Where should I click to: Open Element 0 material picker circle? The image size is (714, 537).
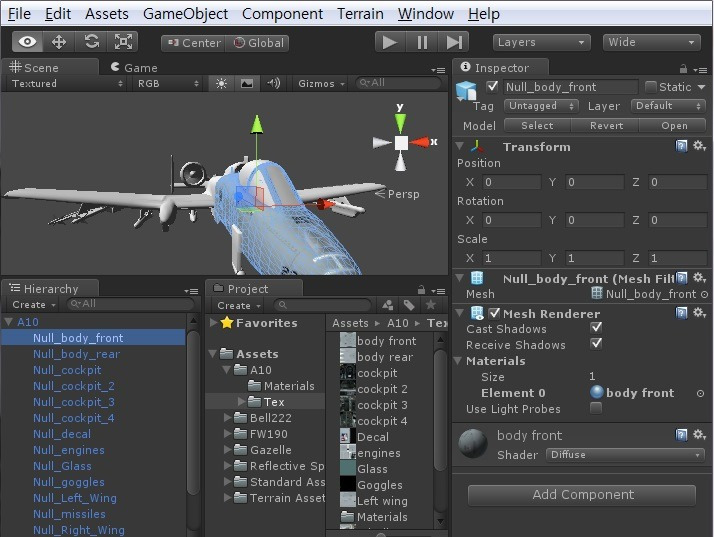(700, 393)
